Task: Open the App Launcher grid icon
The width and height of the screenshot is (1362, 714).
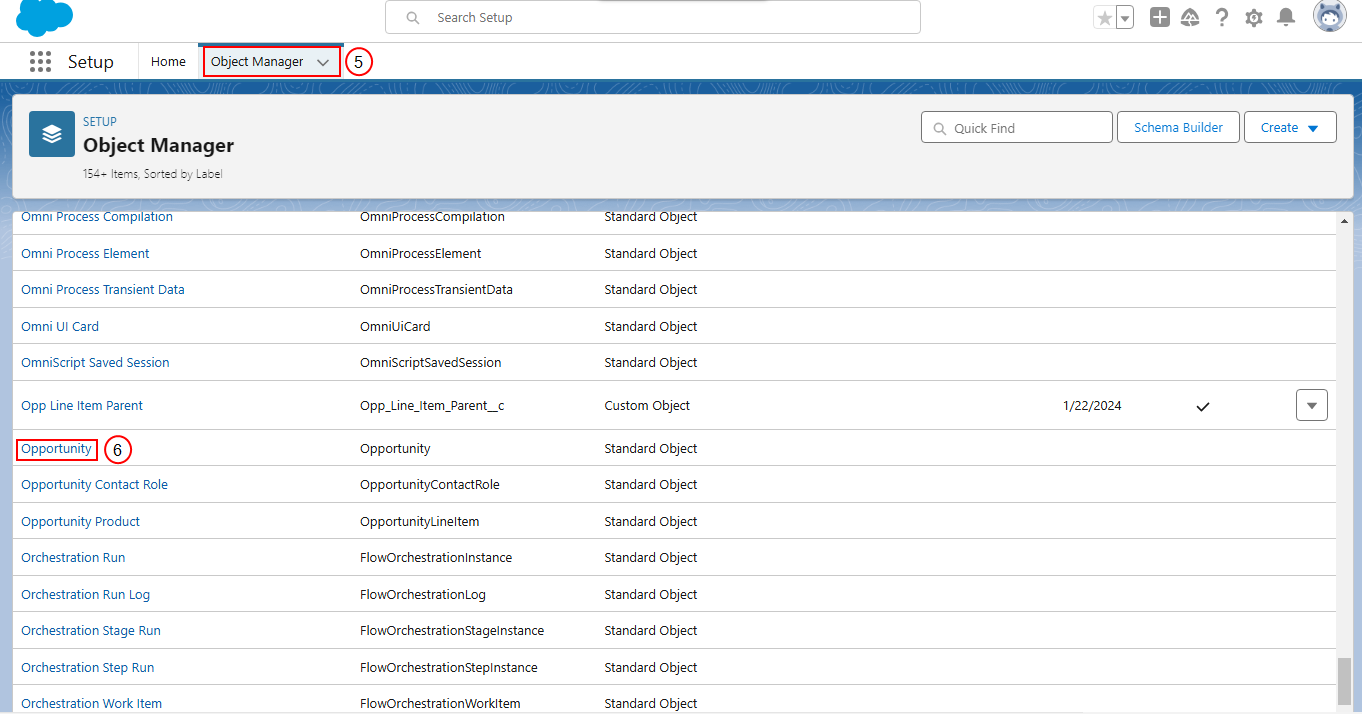Action: point(40,62)
